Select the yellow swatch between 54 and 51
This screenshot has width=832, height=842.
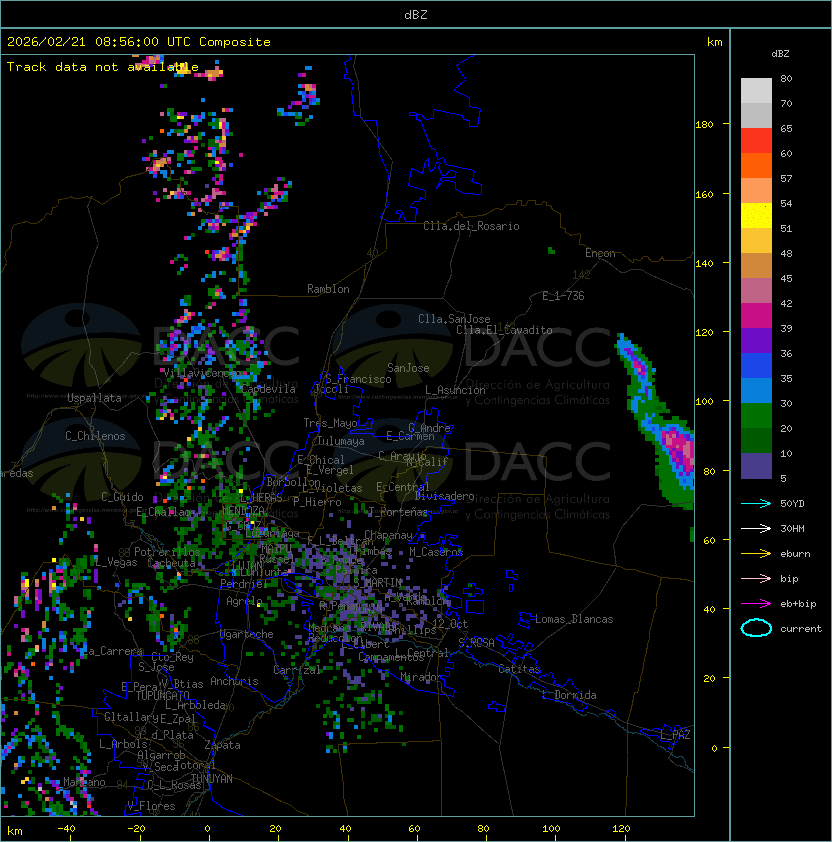[756, 216]
